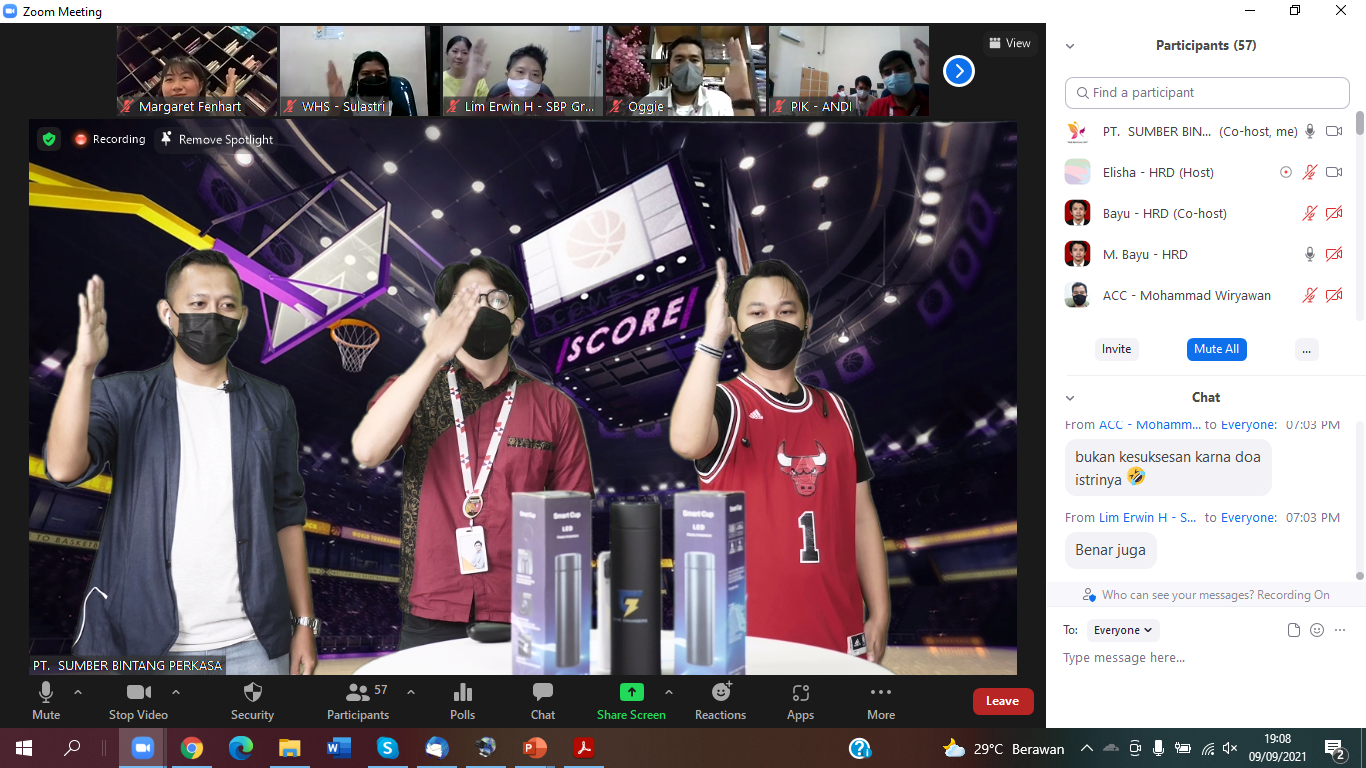Open the View layout menu

[x=1009, y=43]
